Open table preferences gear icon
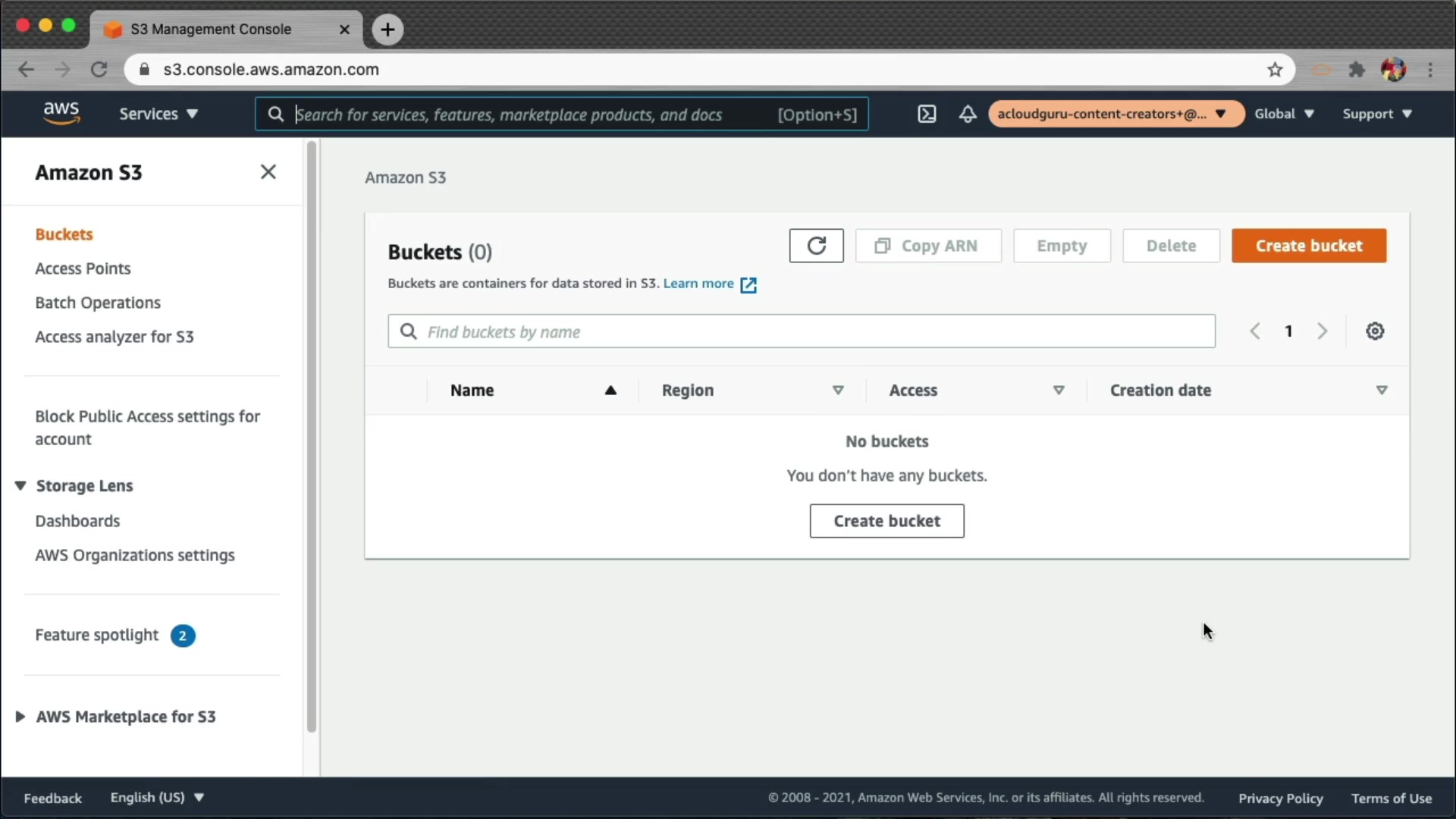1456x819 pixels. [x=1375, y=331]
